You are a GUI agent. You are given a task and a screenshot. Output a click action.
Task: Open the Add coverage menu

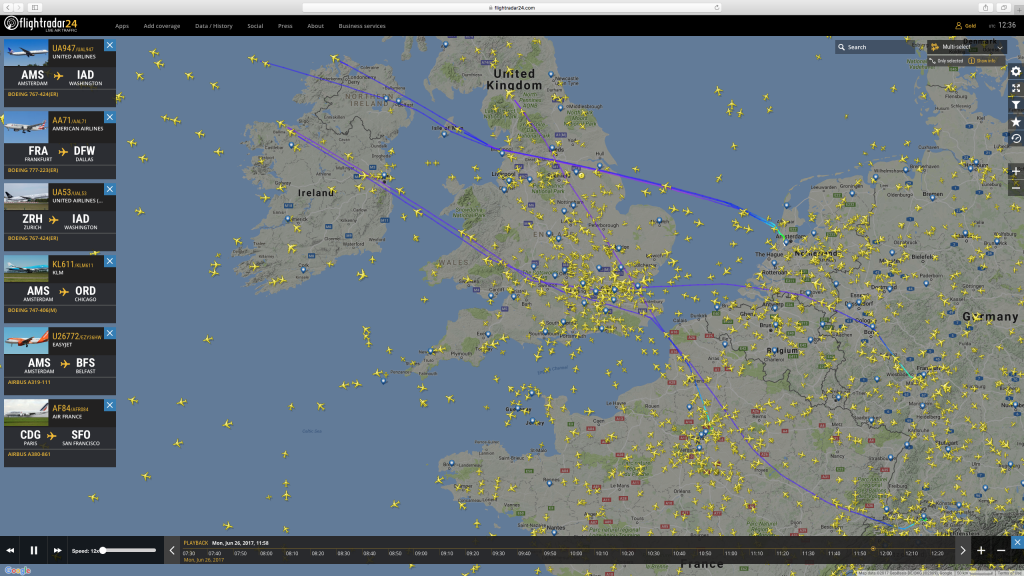click(x=161, y=26)
